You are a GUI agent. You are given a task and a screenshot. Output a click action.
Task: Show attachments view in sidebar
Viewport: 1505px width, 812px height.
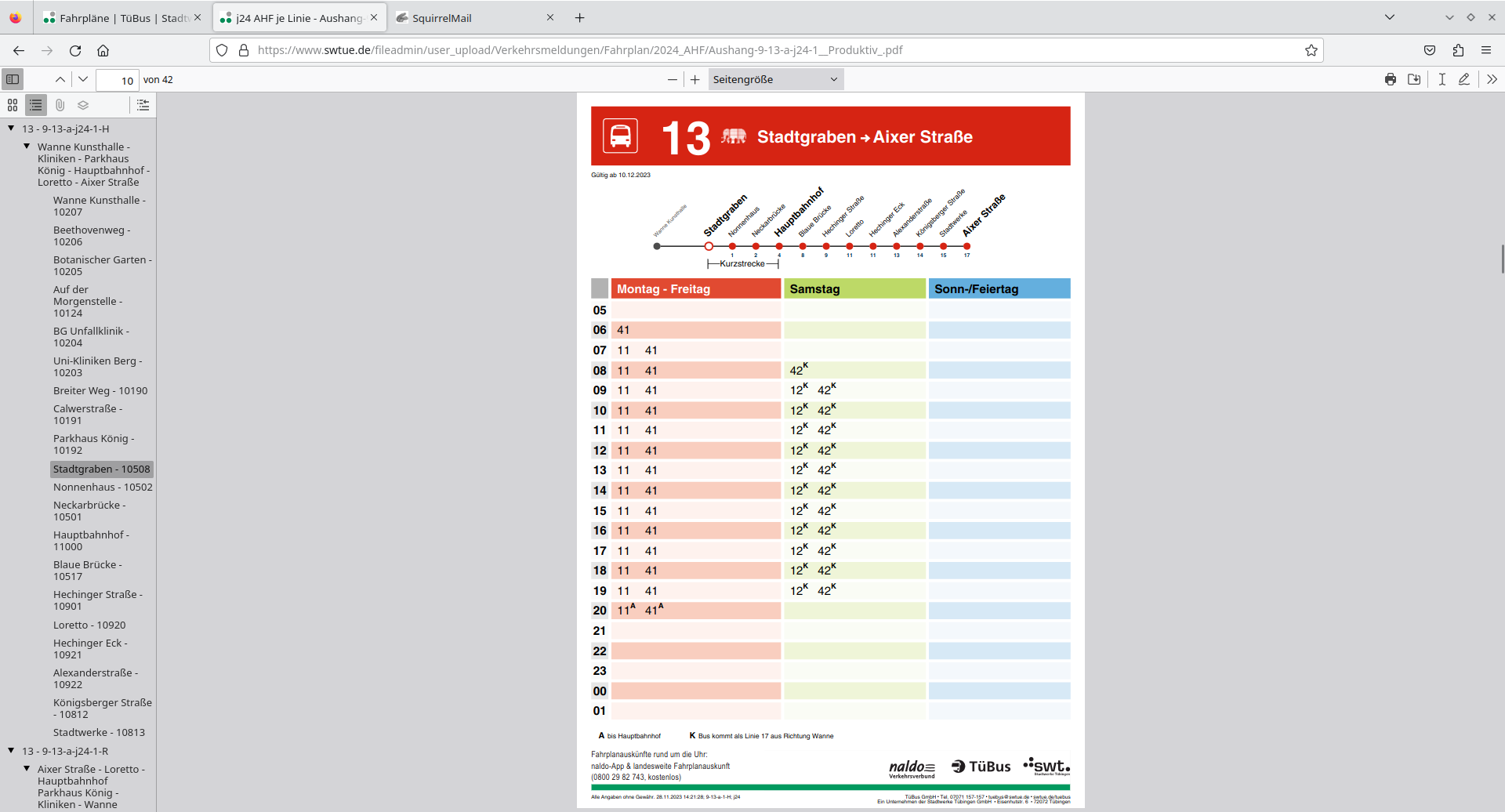(x=60, y=105)
